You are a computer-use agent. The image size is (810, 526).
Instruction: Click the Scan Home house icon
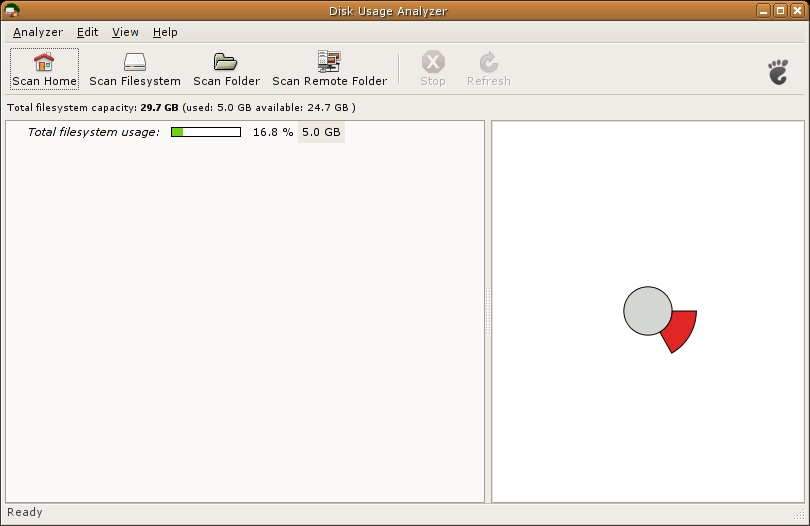44,62
